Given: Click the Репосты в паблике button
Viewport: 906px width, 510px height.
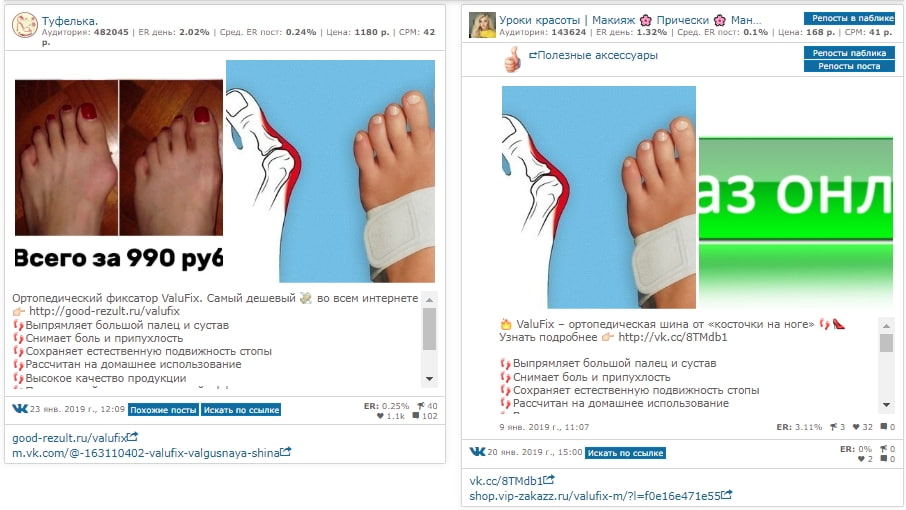Looking at the screenshot, I should (x=849, y=18).
